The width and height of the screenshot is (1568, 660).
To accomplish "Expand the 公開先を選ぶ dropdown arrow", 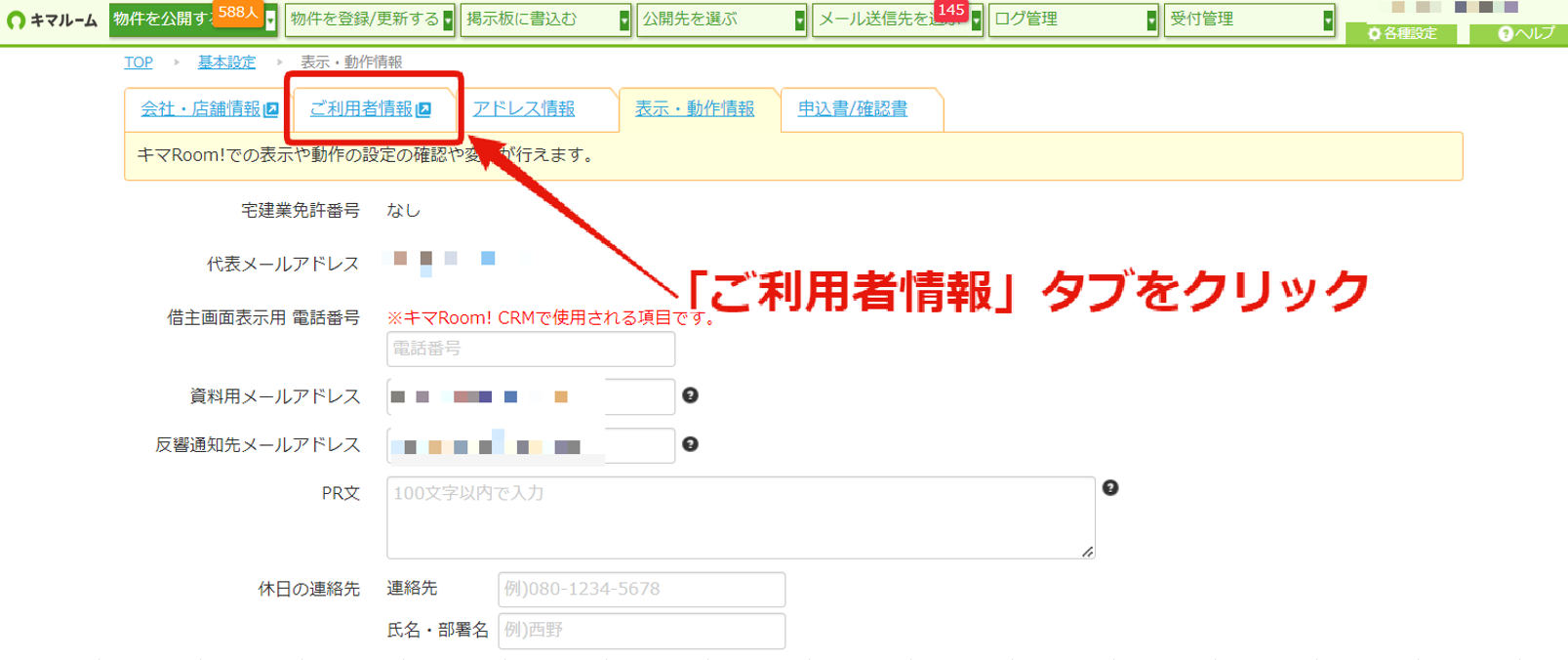I will click(x=800, y=21).
